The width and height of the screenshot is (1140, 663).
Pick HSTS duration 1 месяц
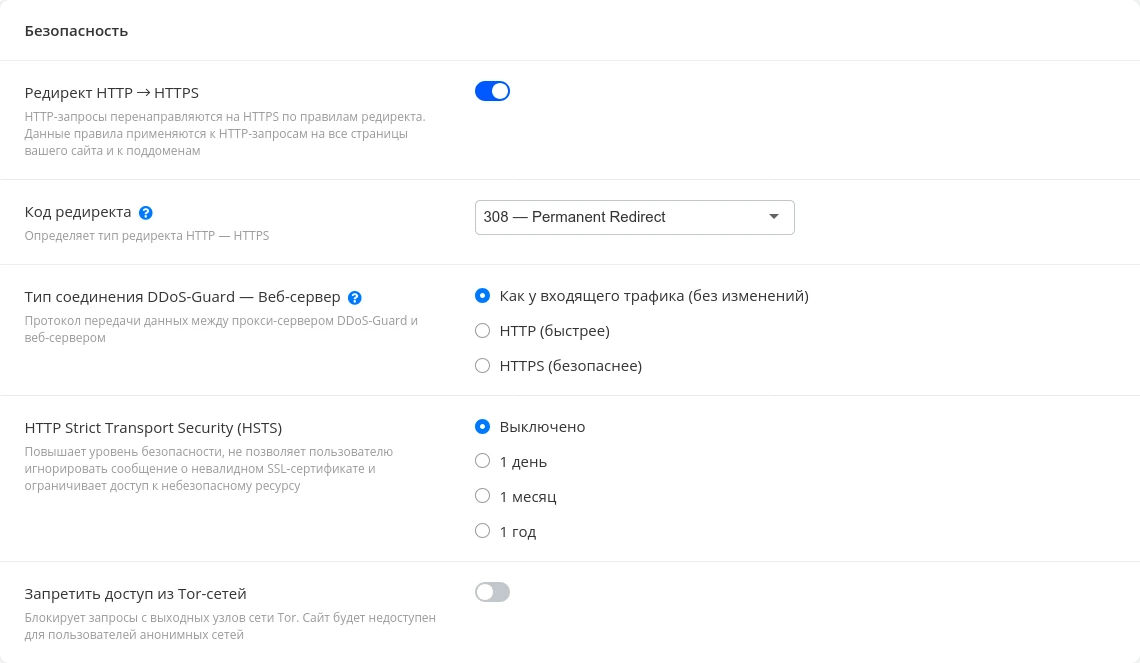[482, 496]
